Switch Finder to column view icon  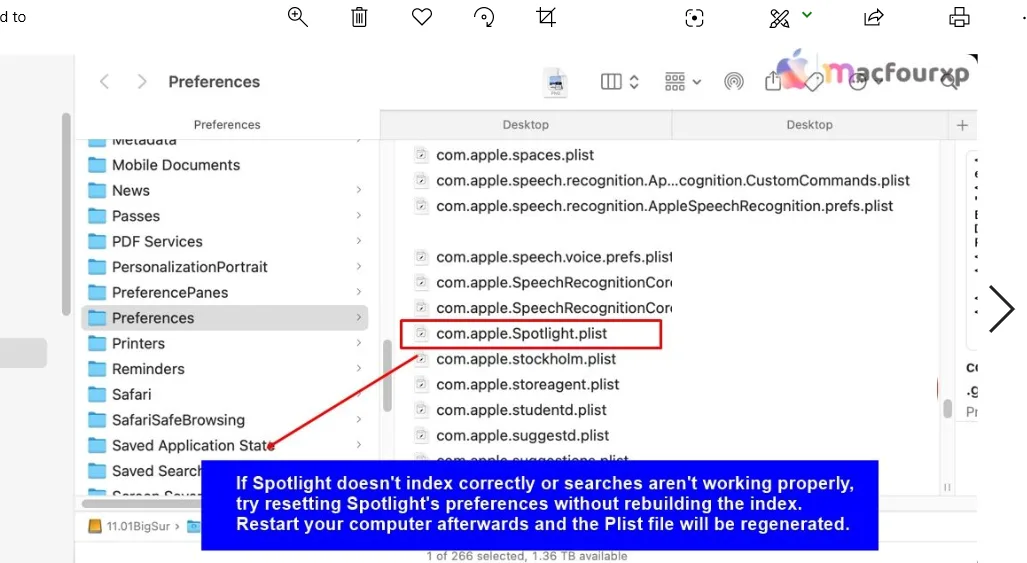coord(611,81)
